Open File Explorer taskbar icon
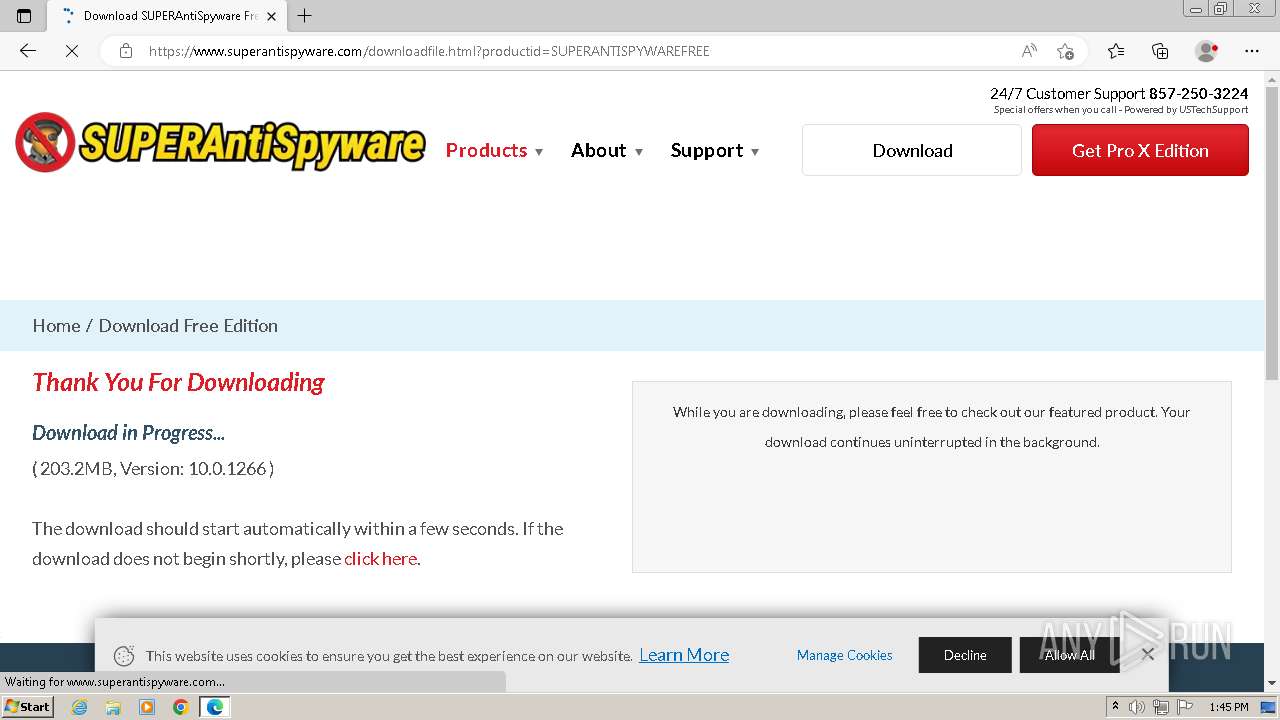Viewport: 1280px width, 720px height. pos(113,707)
